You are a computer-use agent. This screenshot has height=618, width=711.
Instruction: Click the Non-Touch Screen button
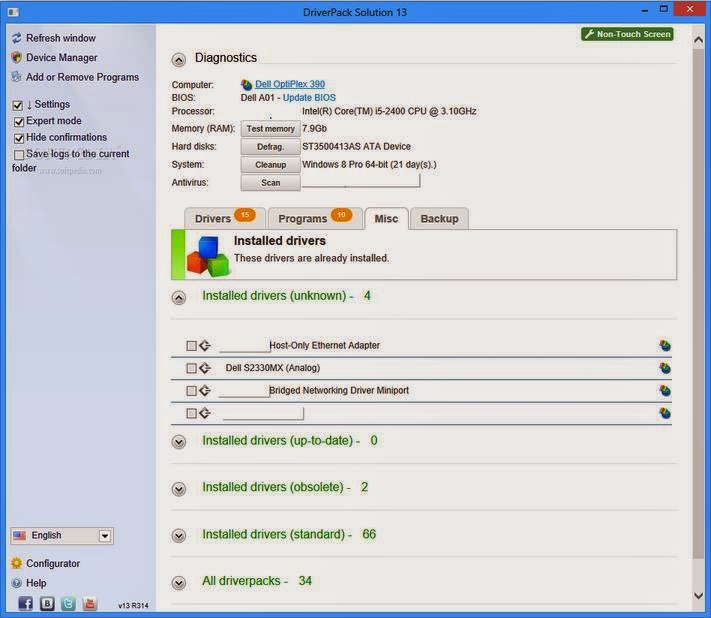point(627,34)
